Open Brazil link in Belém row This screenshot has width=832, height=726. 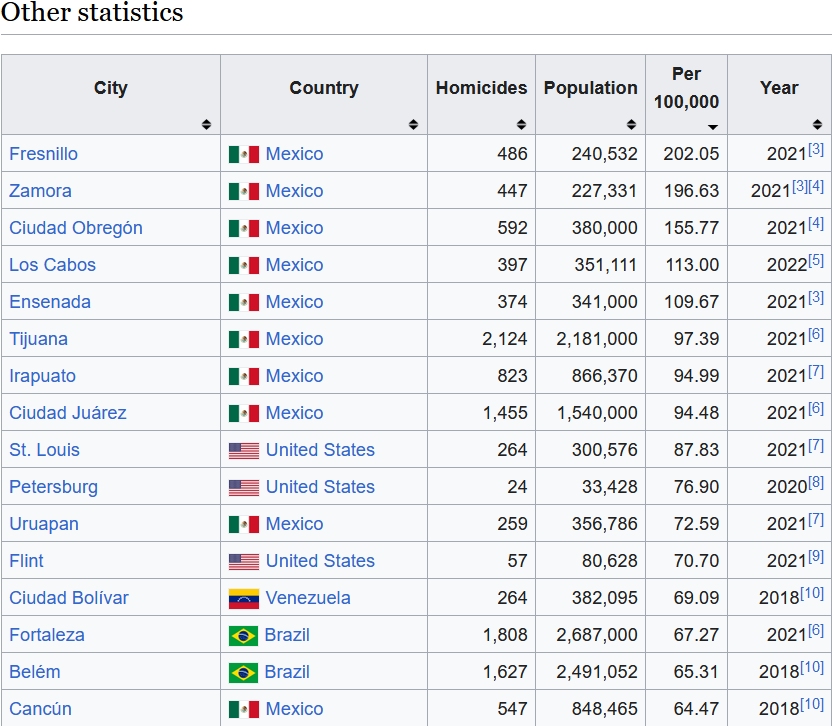[287, 672]
